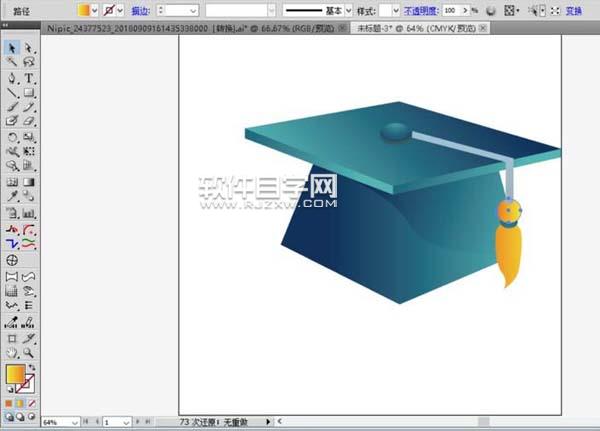
Task: Switch to Draw Behind mode
Action: tap(20, 416)
